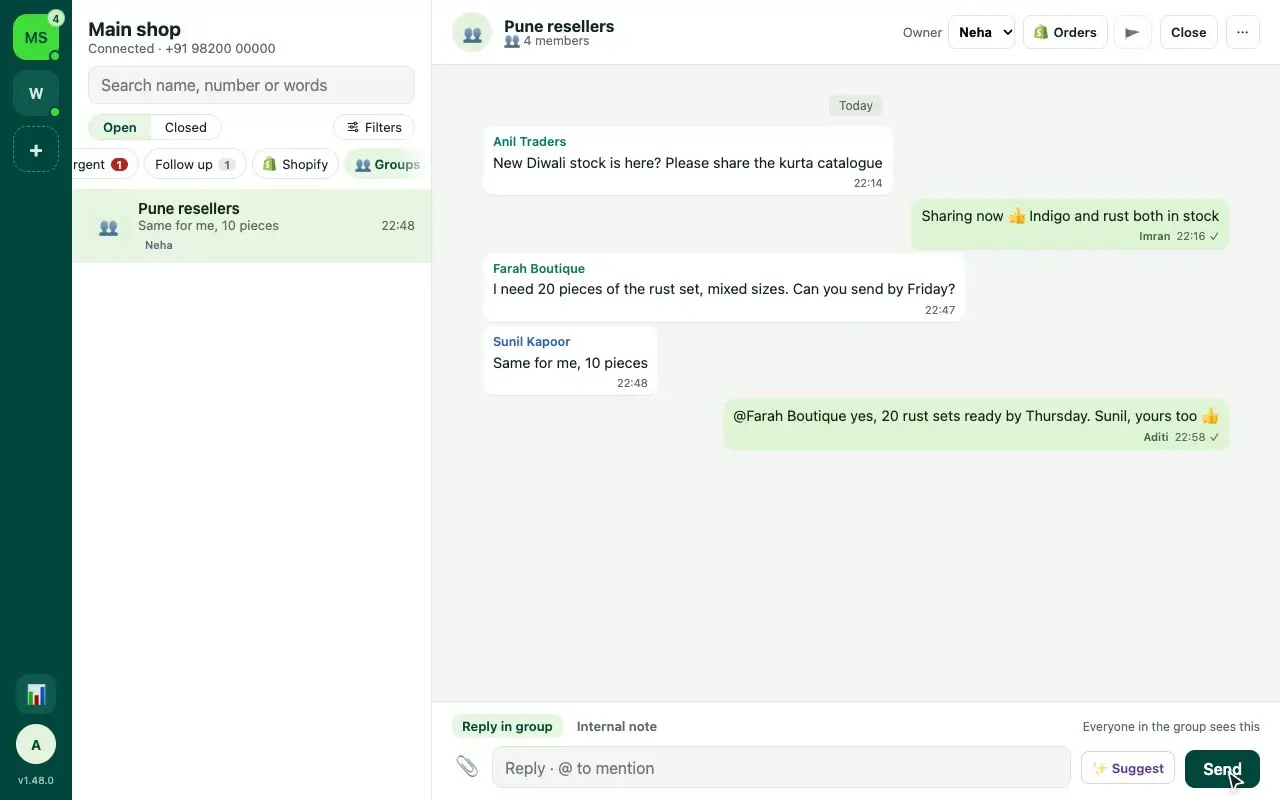Click the version v1.48.0 label
Image resolution: width=1280 pixels, height=800 pixels.
[x=36, y=780]
